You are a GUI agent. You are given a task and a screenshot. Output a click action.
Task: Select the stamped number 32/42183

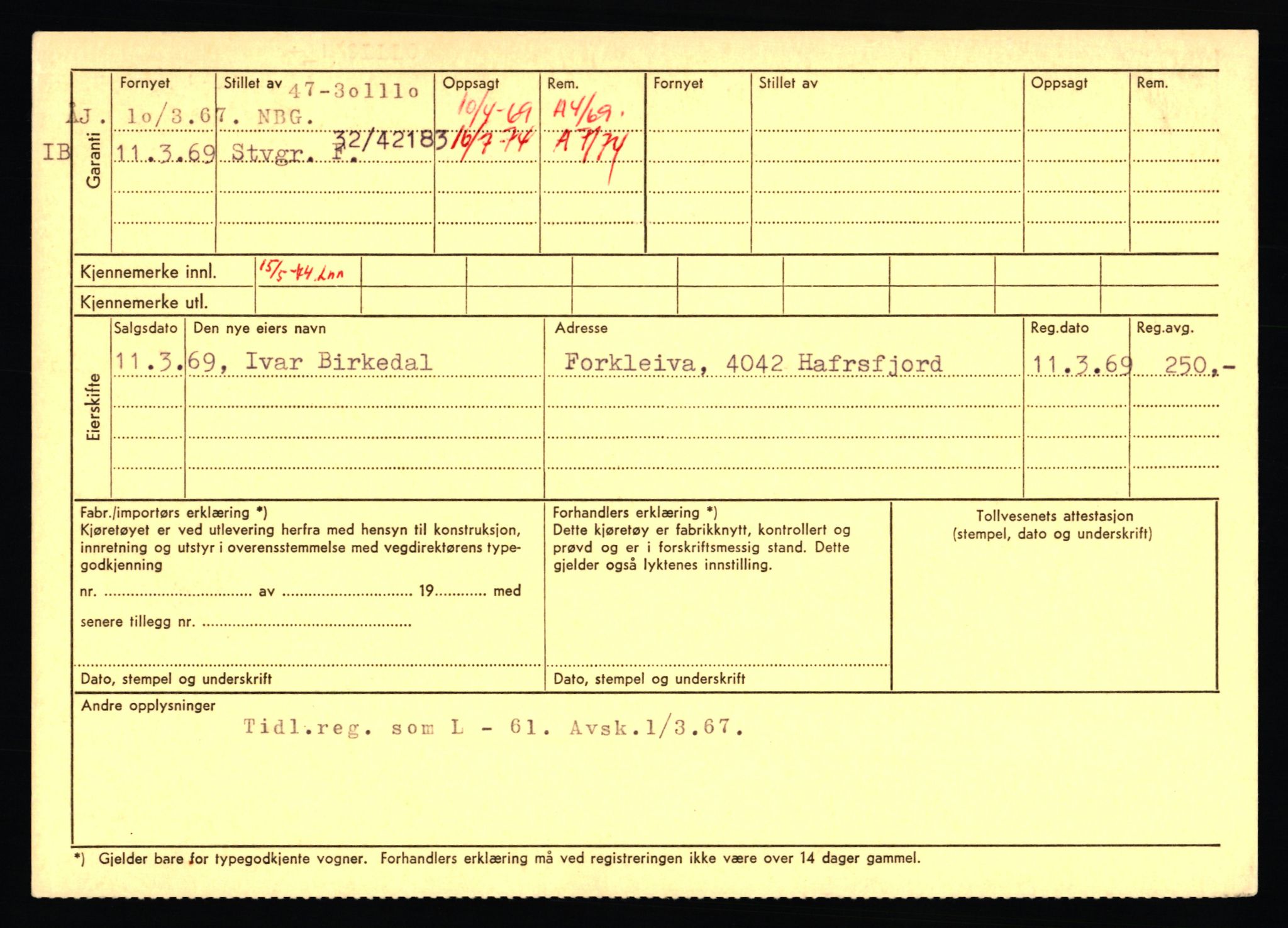click(390, 140)
